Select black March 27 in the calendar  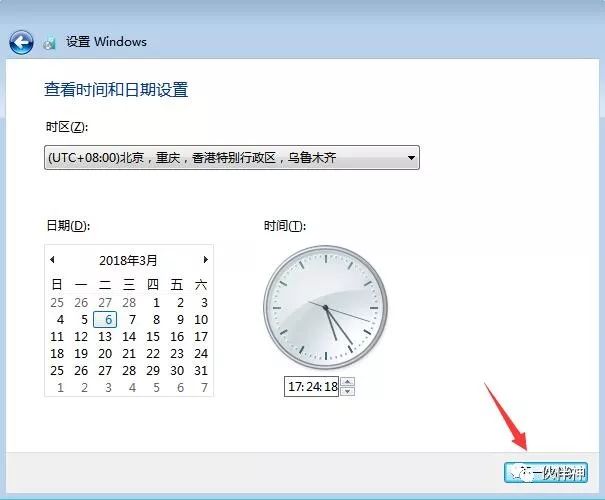pos(105,370)
